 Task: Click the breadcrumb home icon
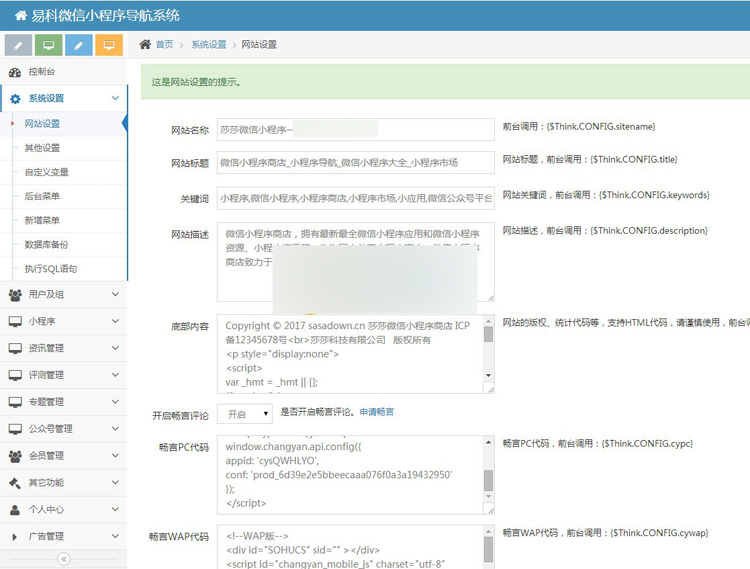pos(145,44)
